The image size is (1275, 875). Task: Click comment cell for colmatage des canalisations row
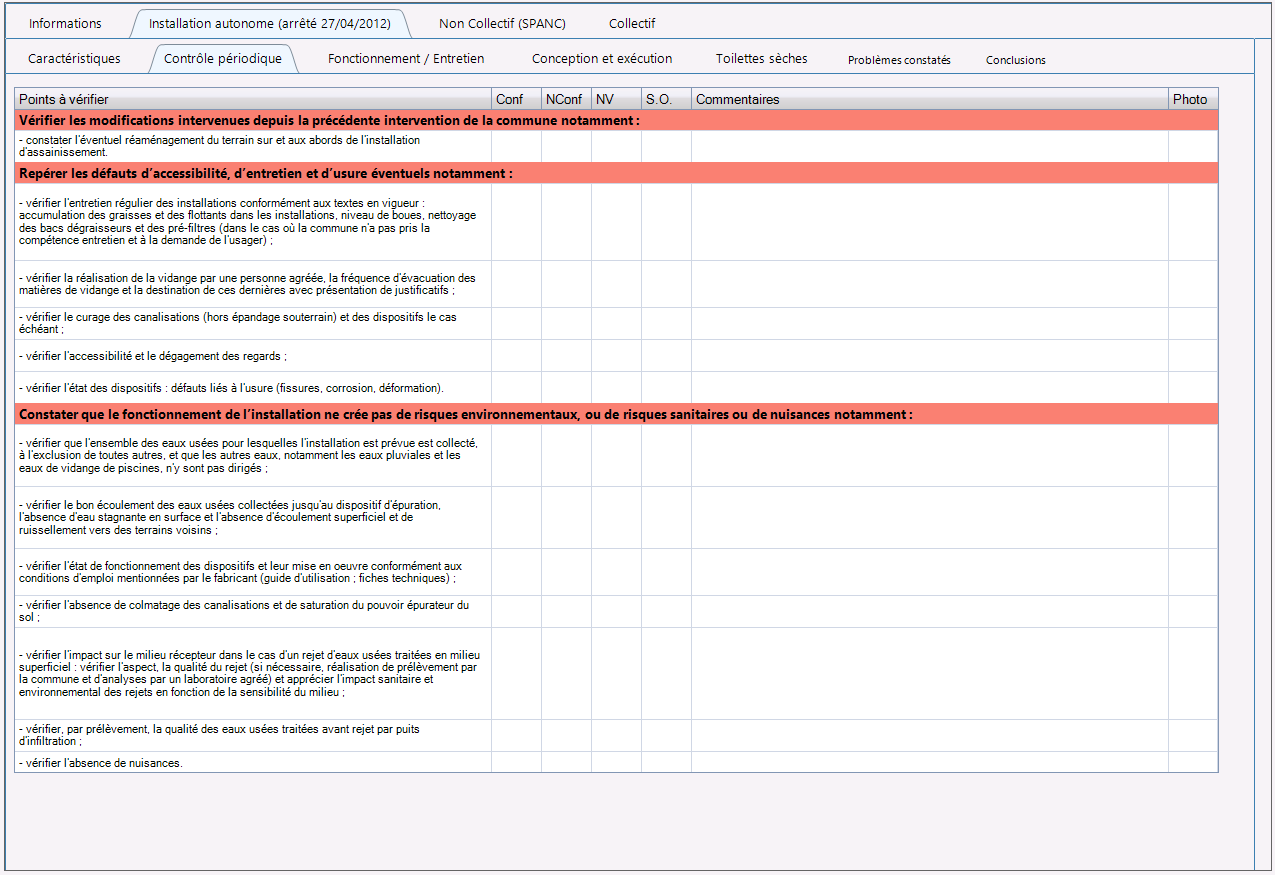[929, 611]
